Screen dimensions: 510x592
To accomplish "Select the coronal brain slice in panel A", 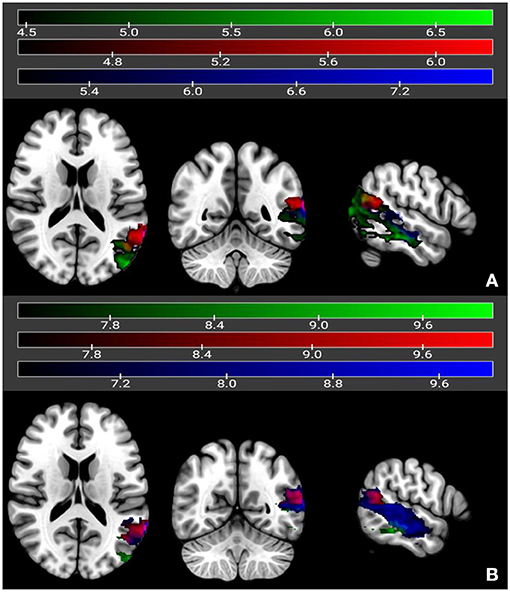I will pos(237,216).
